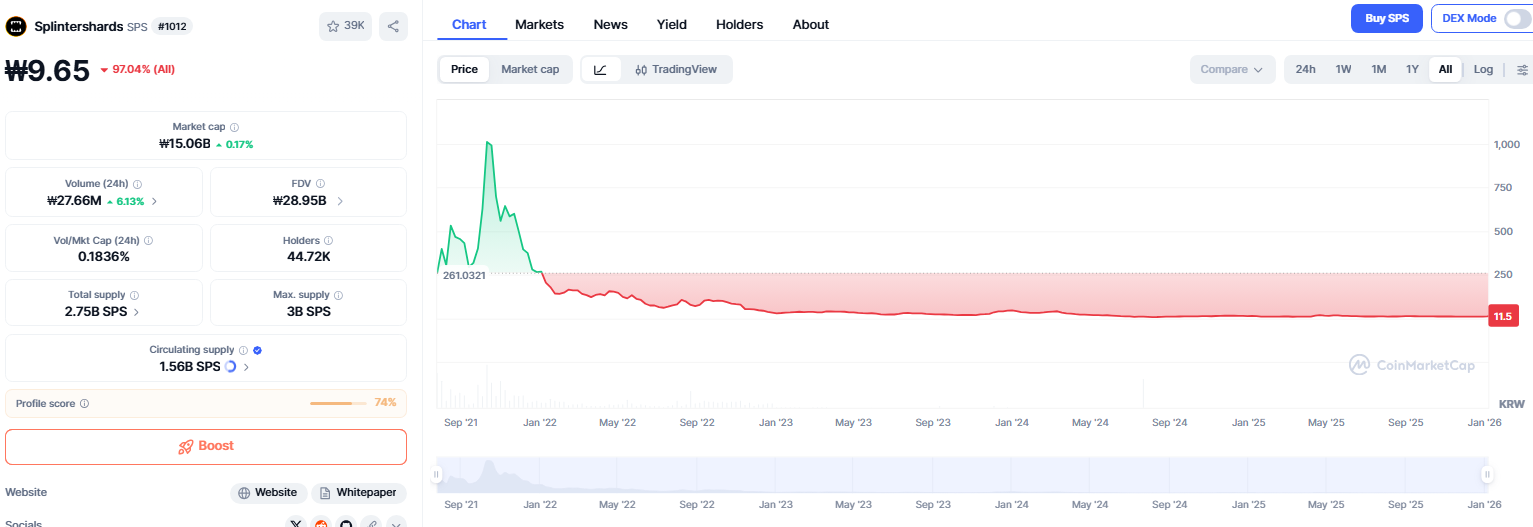Screen dimensions: 1533x527
Task: Click the 3B SPS max supply value
Action: click(x=308, y=311)
